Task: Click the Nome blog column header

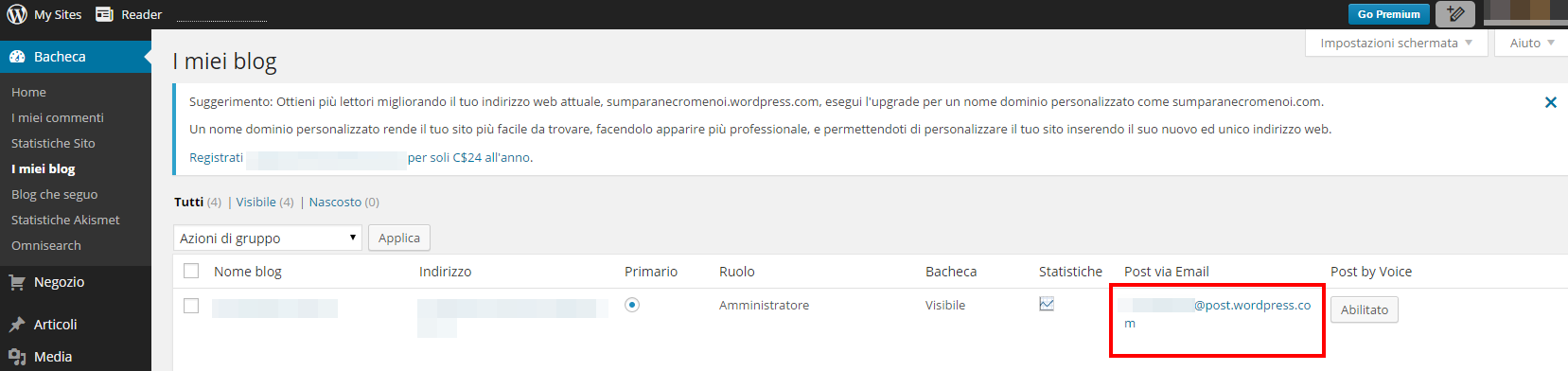Action: pos(248,272)
